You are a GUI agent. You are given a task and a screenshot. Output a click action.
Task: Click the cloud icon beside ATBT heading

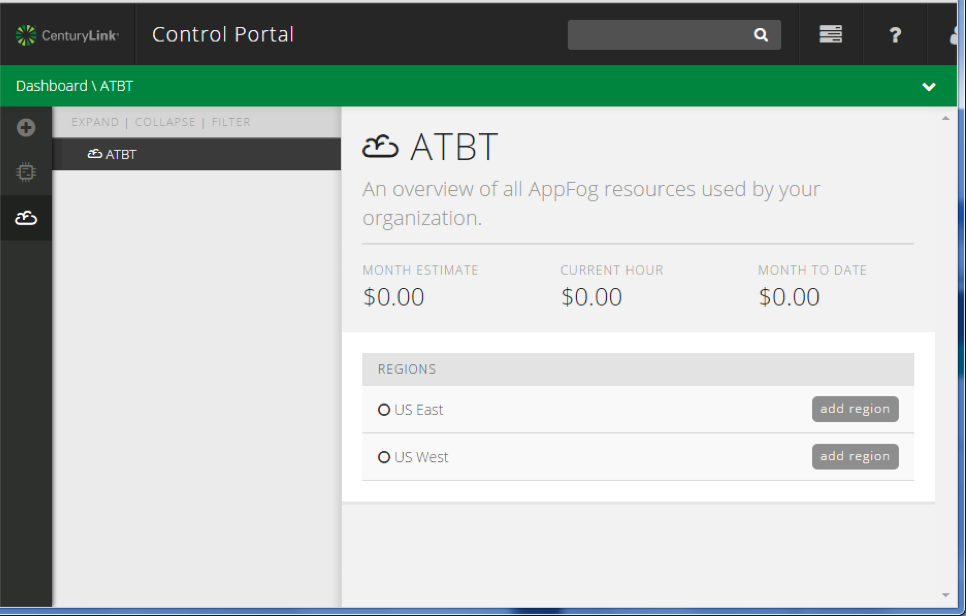point(380,147)
